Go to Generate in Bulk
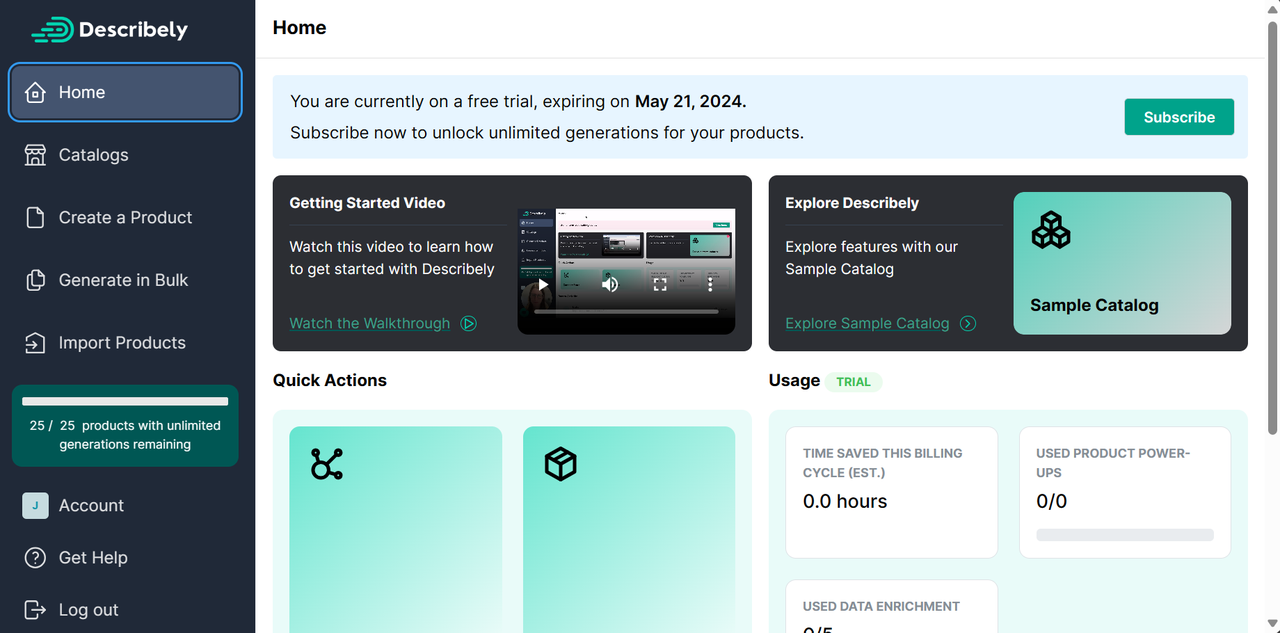The height and width of the screenshot is (633, 1280). [x=125, y=280]
